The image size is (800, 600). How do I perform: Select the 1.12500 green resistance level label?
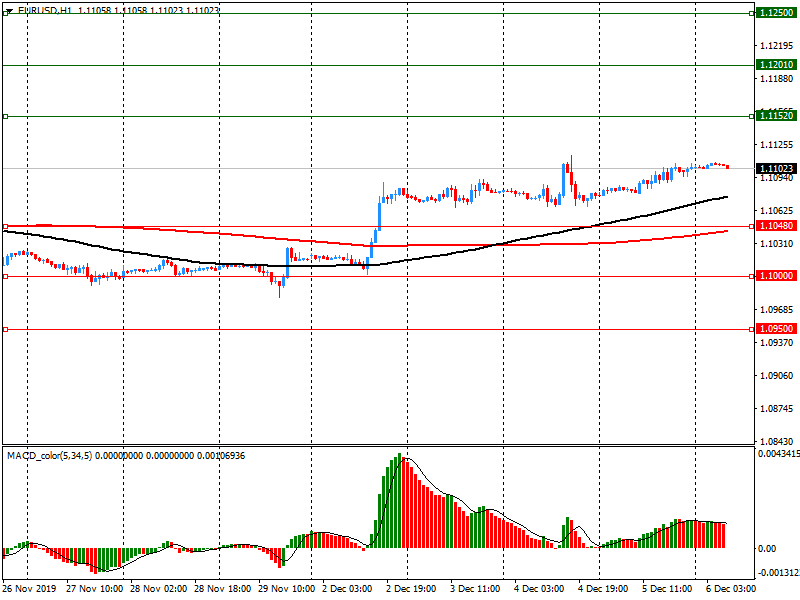pyautogui.click(x=777, y=13)
